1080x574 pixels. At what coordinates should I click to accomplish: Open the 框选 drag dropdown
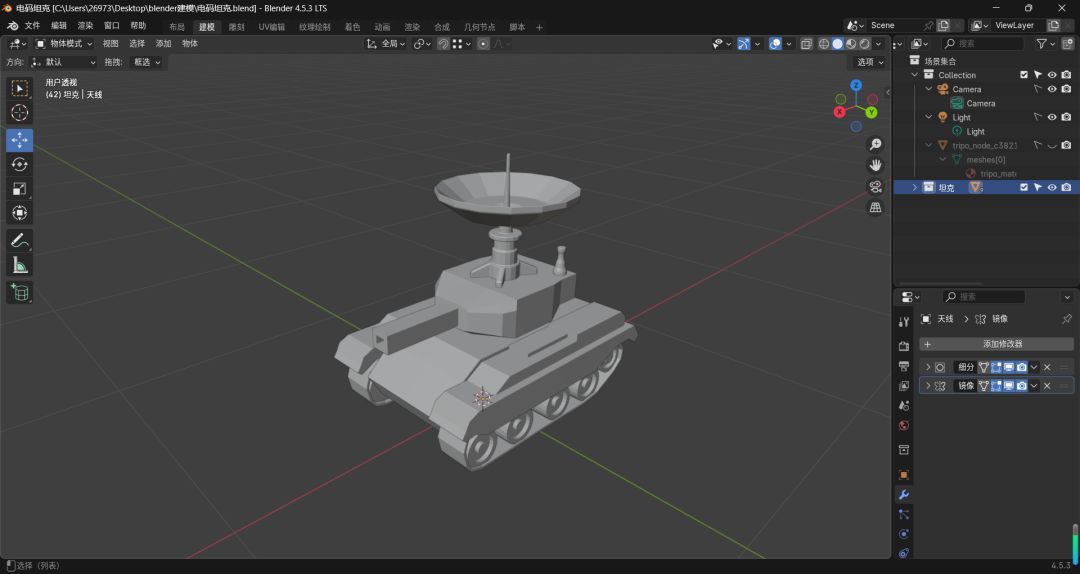coord(147,62)
